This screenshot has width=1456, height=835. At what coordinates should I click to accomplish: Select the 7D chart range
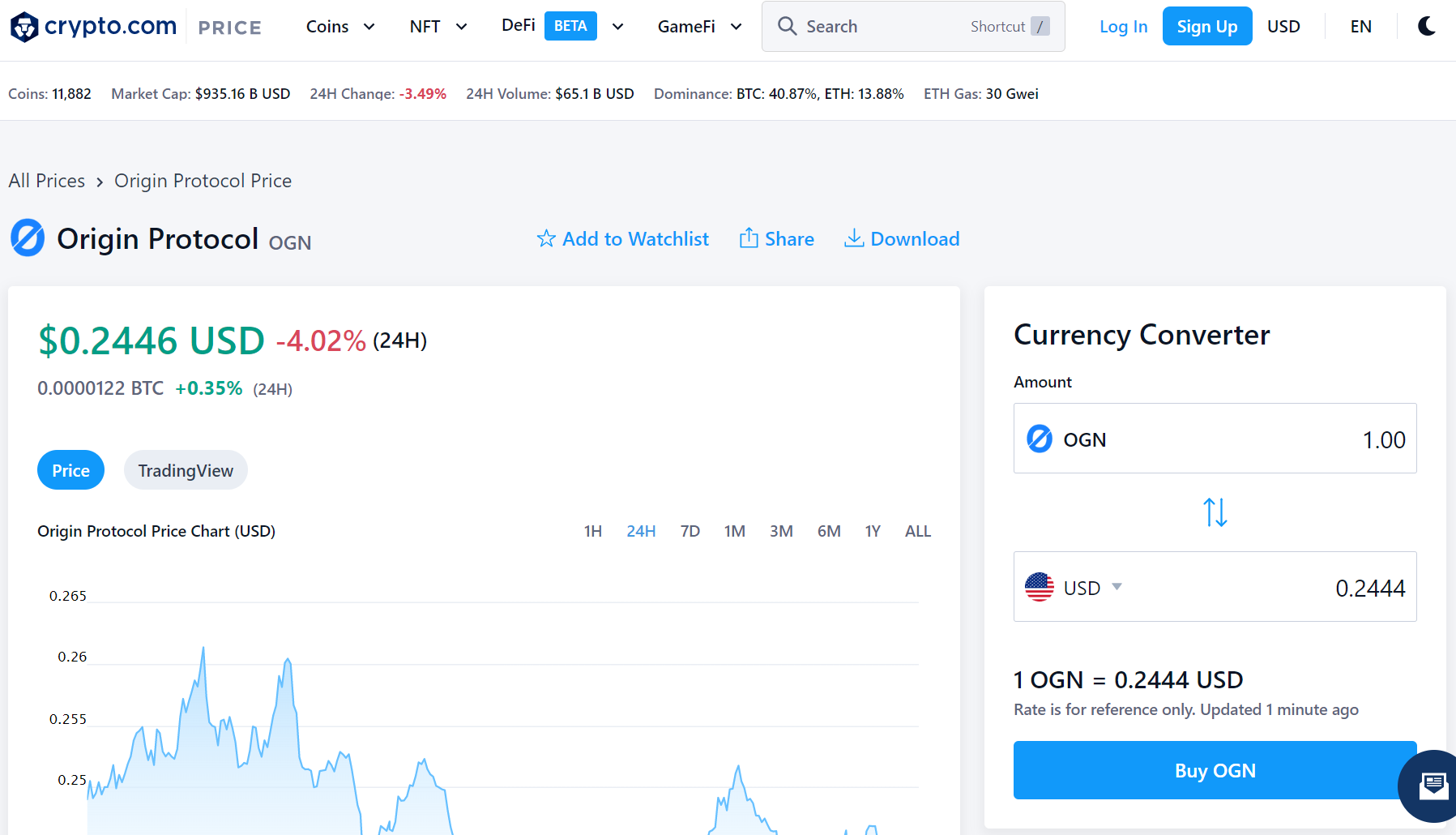point(690,531)
